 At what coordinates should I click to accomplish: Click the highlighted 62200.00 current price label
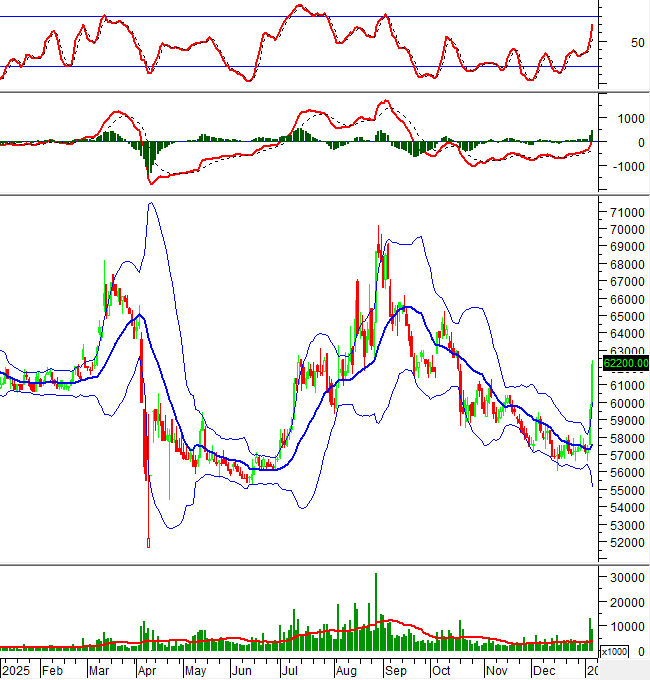pos(627,364)
